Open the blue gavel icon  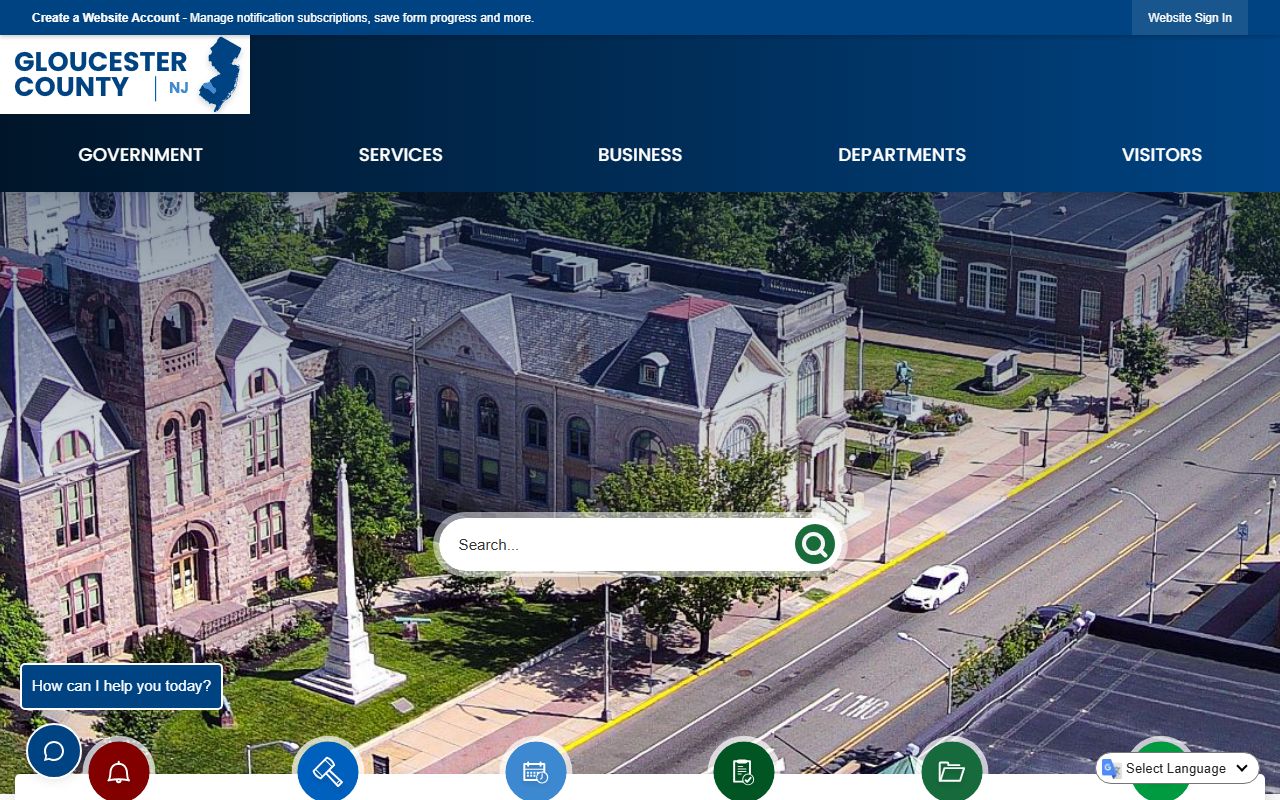click(328, 772)
